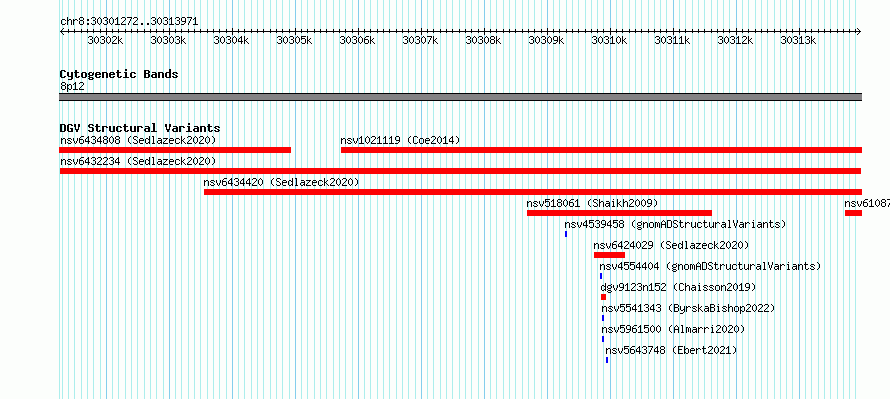Click the 30312k ruler tick label
Image resolution: width=890 pixels, height=399 pixels.
pyautogui.click(x=735, y=40)
